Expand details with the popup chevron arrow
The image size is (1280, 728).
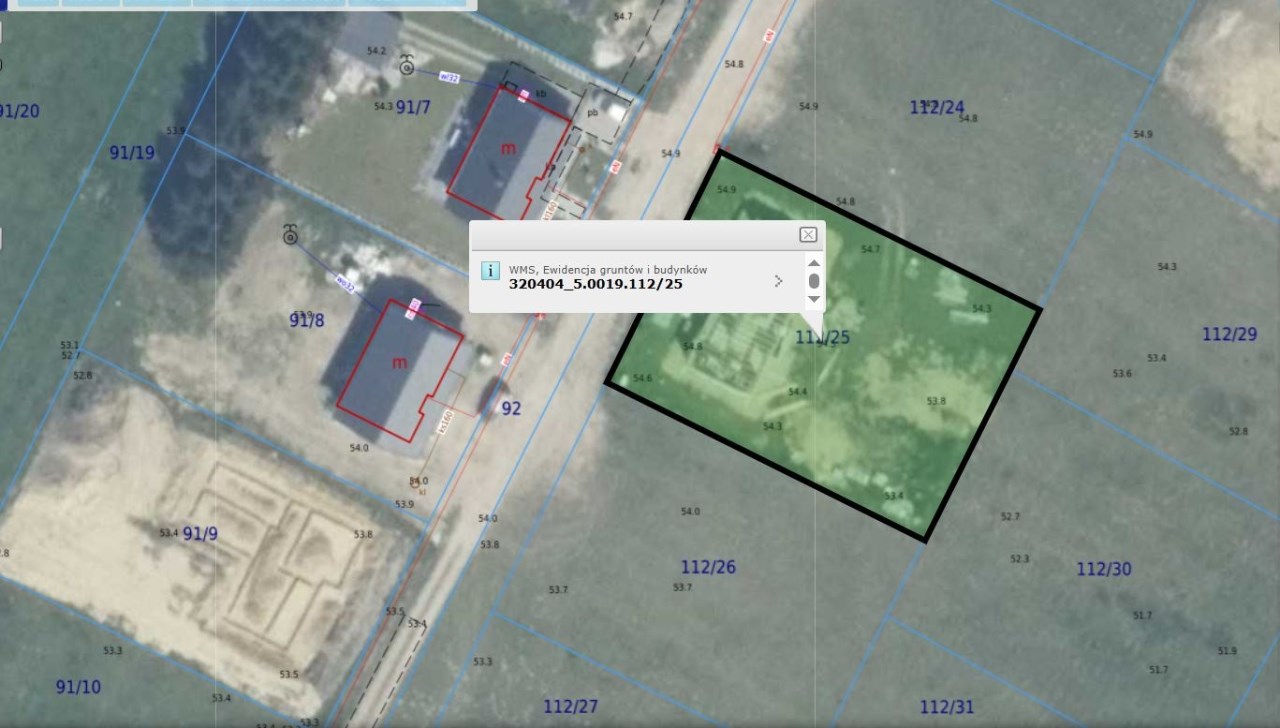778,281
